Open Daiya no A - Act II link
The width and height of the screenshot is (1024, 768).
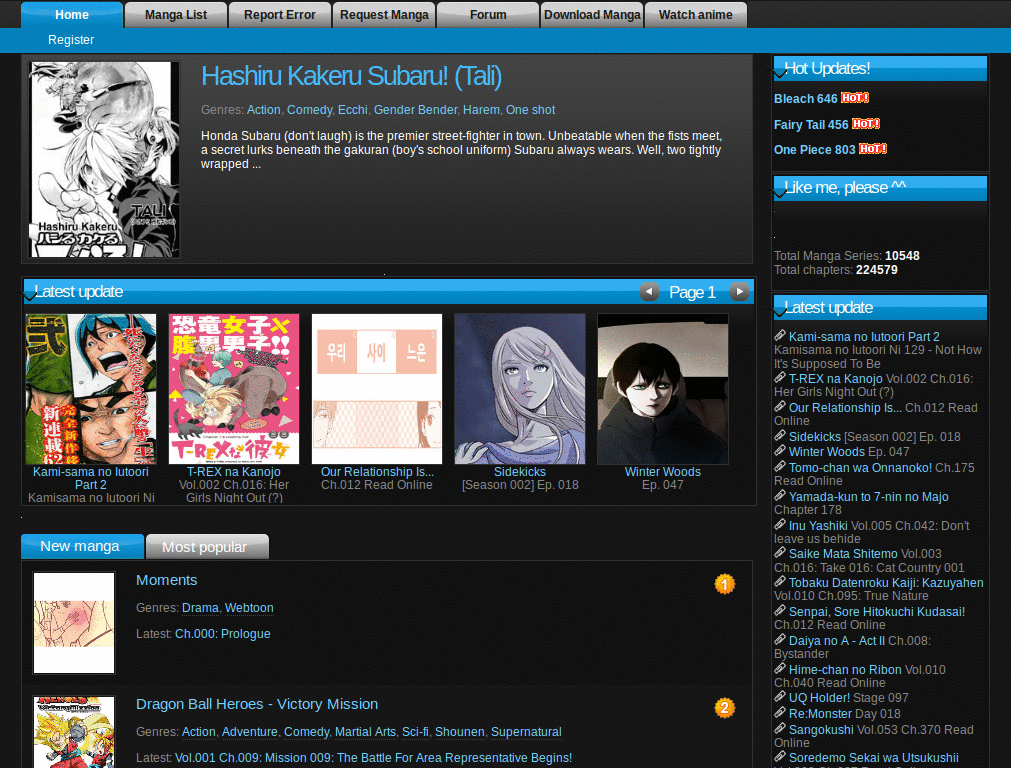(837, 641)
